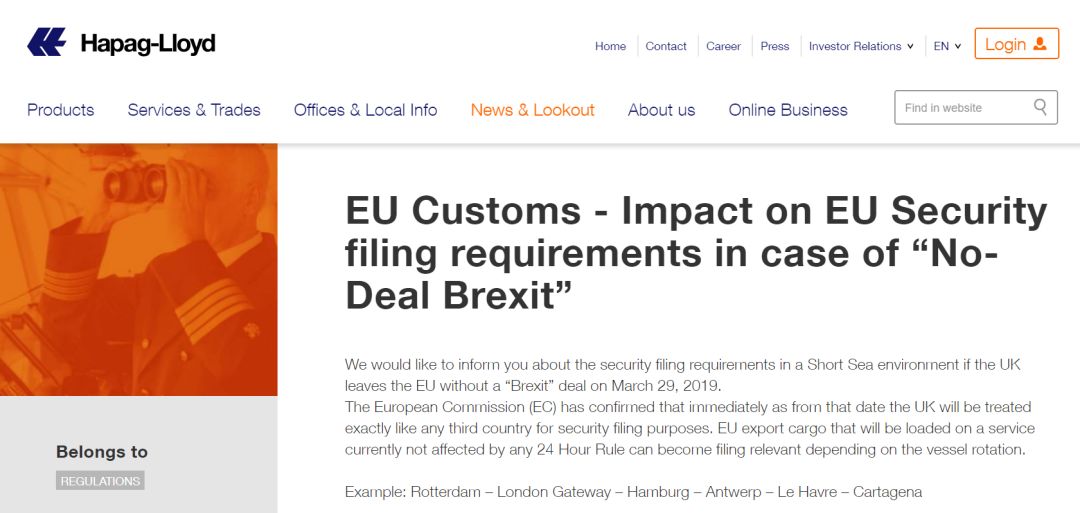The height and width of the screenshot is (513, 1080).
Task: Open Services & Trades menu
Action: (194, 110)
